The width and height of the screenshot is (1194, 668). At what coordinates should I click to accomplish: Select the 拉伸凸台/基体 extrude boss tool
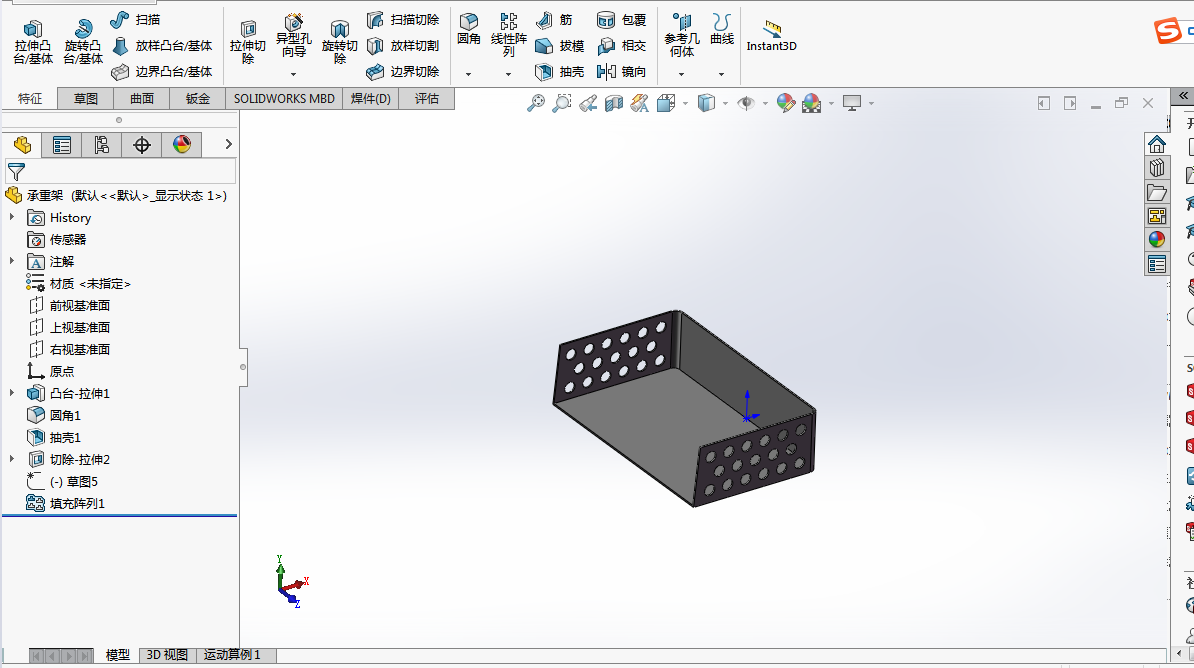tap(33, 43)
